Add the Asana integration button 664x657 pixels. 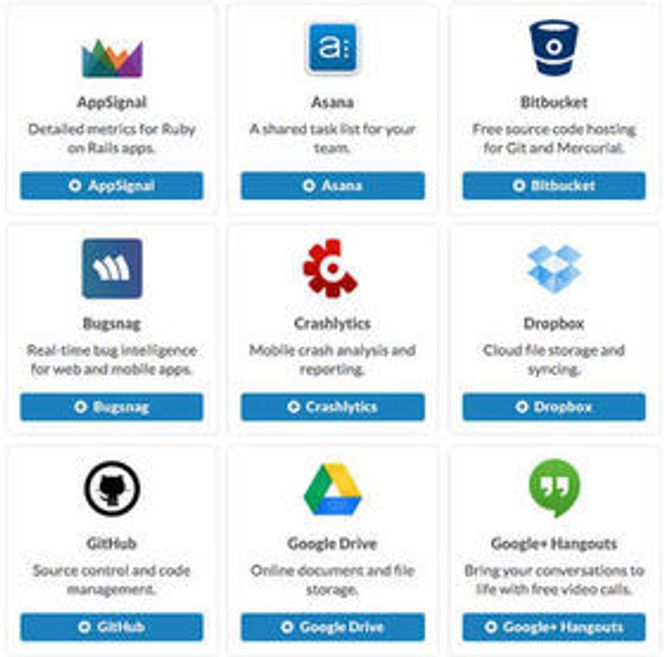[333, 186]
